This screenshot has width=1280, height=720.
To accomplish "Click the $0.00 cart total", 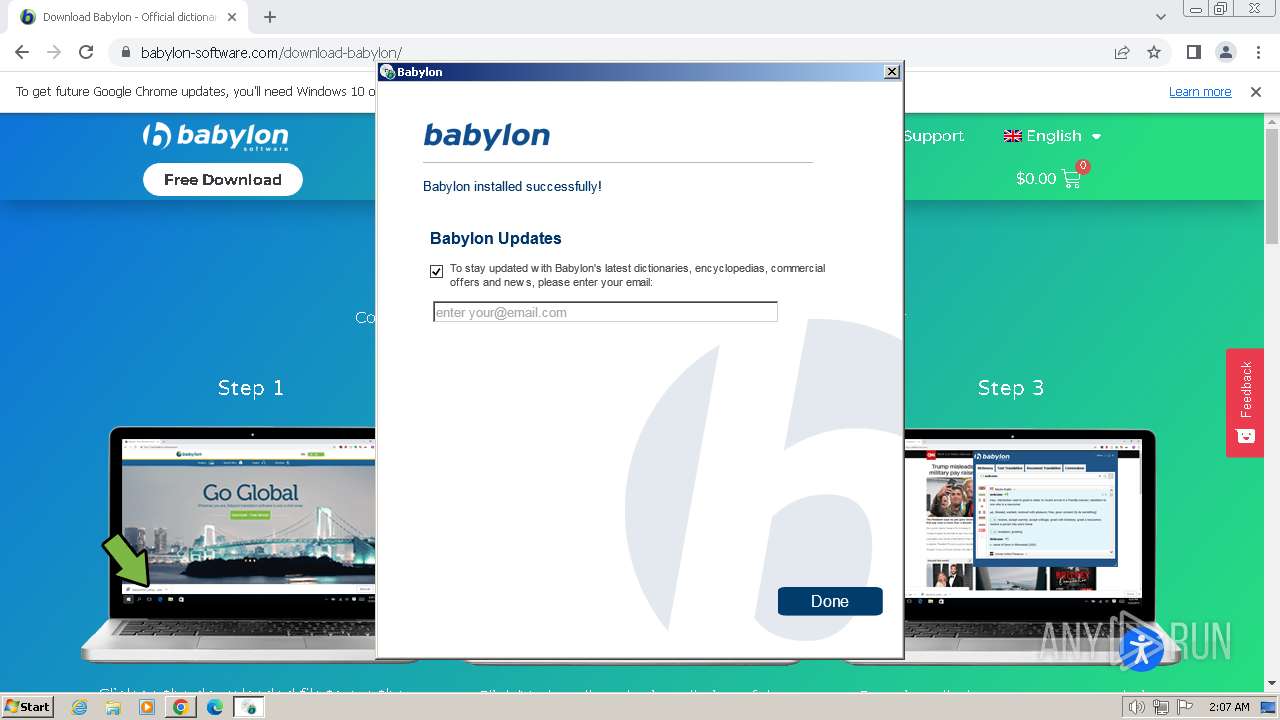I will 1036,178.
